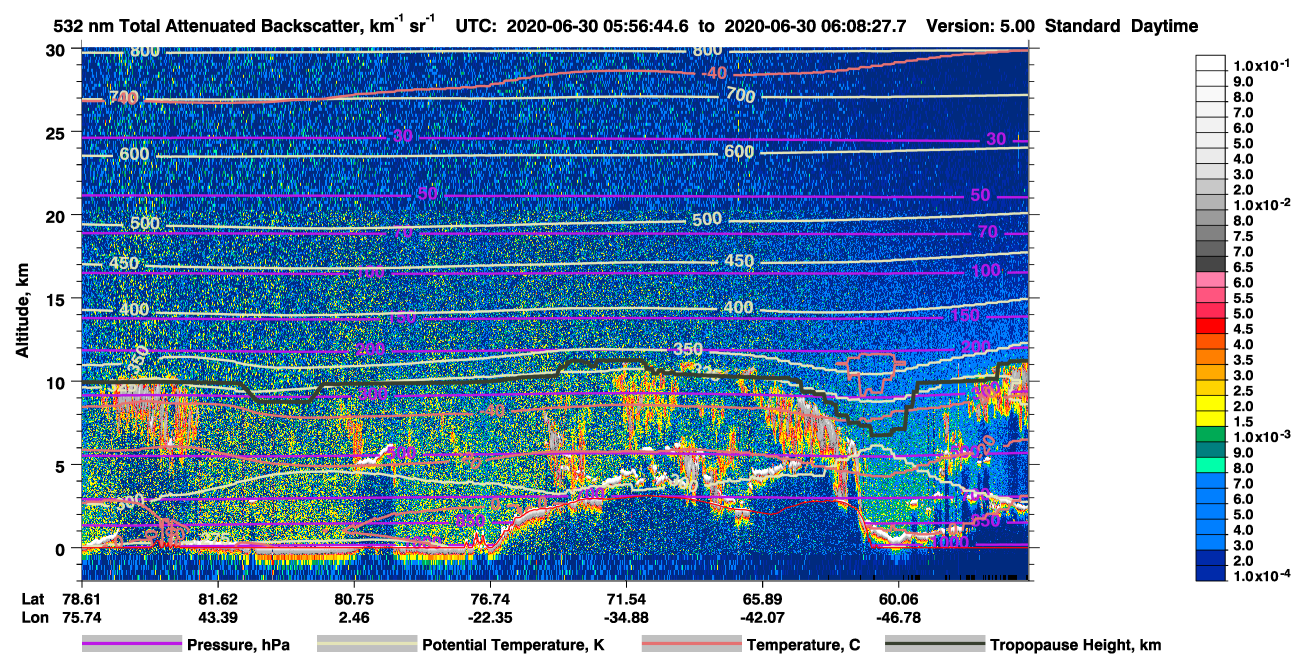Click the magenta Pressure line sample in legend
1300x667 pixels.
[x=131, y=645]
